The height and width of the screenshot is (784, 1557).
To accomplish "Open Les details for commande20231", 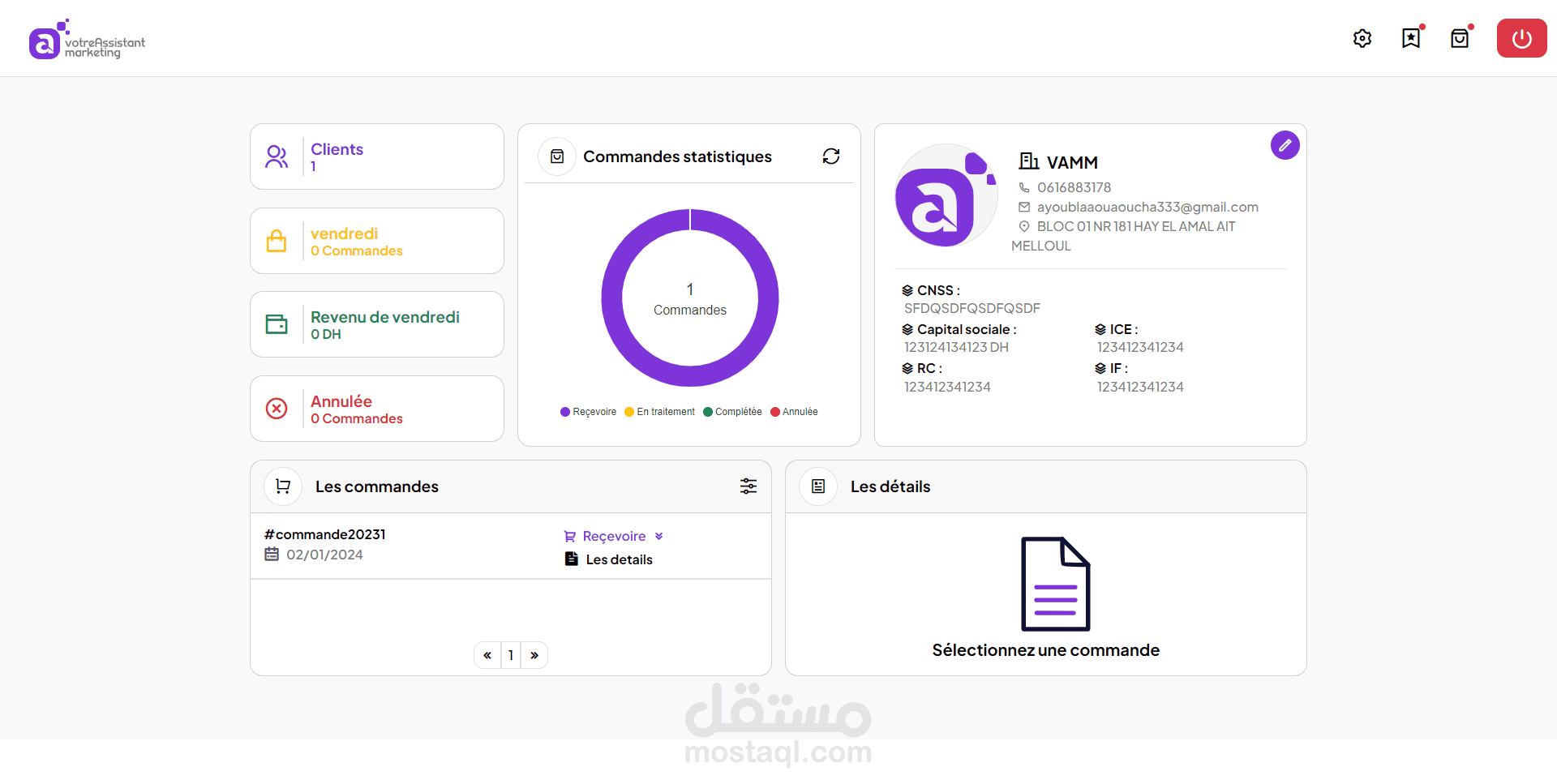I will [x=609, y=559].
